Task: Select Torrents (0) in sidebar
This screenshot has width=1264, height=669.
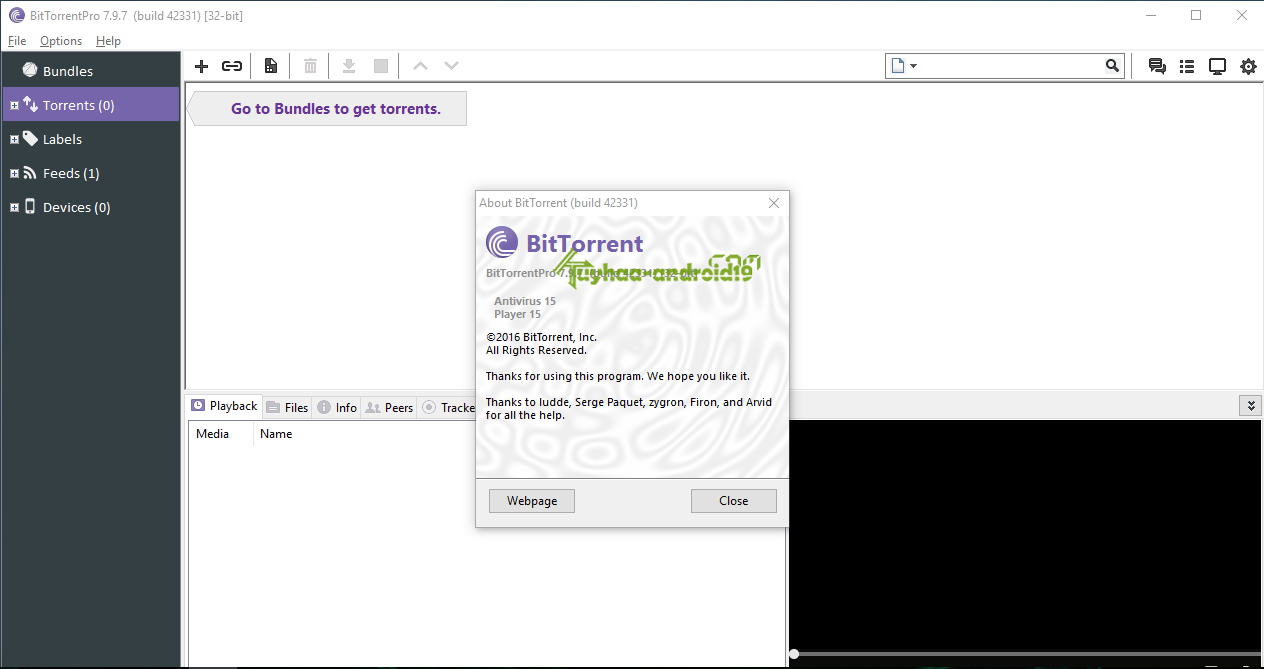Action: tap(91, 105)
